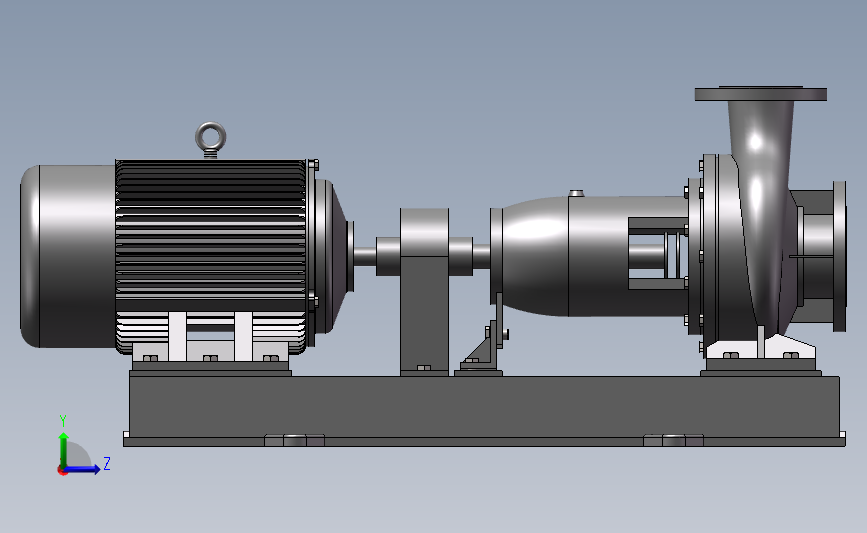The image size is (867, 533).
Task: Select the top discharge flange of pump
Action: pyautogui.click(x=760, y=94)
